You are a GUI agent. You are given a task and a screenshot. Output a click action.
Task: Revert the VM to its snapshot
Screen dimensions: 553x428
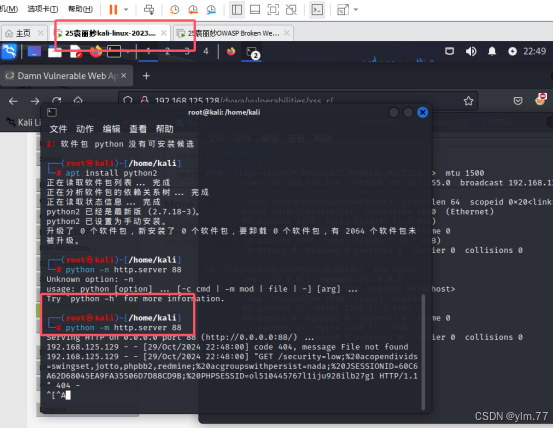click(x=193, y=10)
